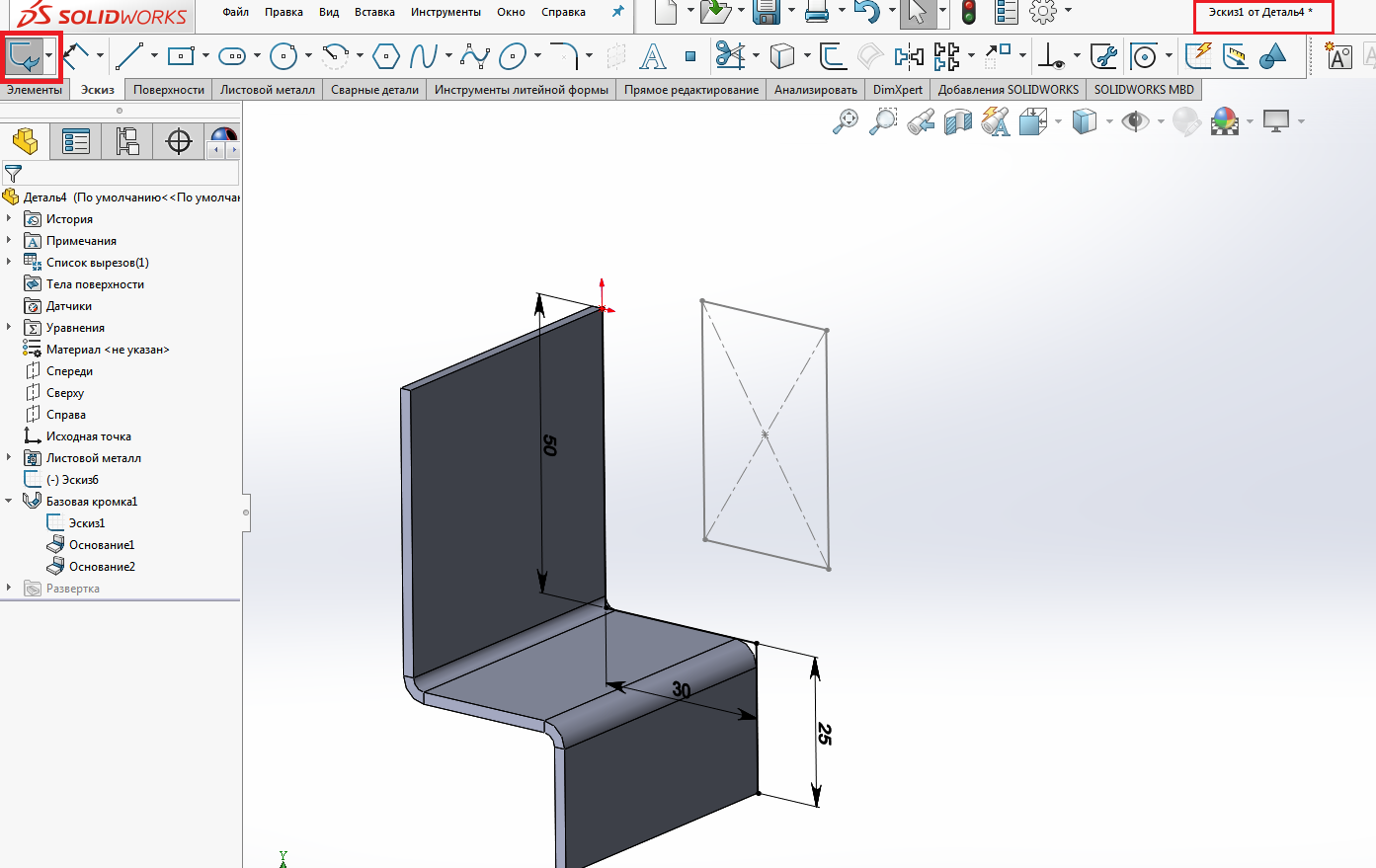The image size is (1376, 868).
Task: Select the Polygon sketch tool
Action: pos(386,56)
